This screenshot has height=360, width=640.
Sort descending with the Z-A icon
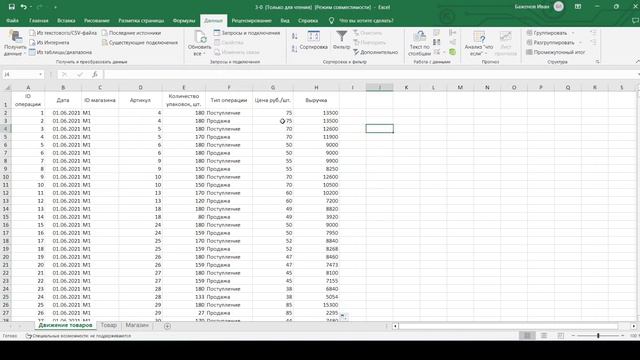[x=295, y=49]
